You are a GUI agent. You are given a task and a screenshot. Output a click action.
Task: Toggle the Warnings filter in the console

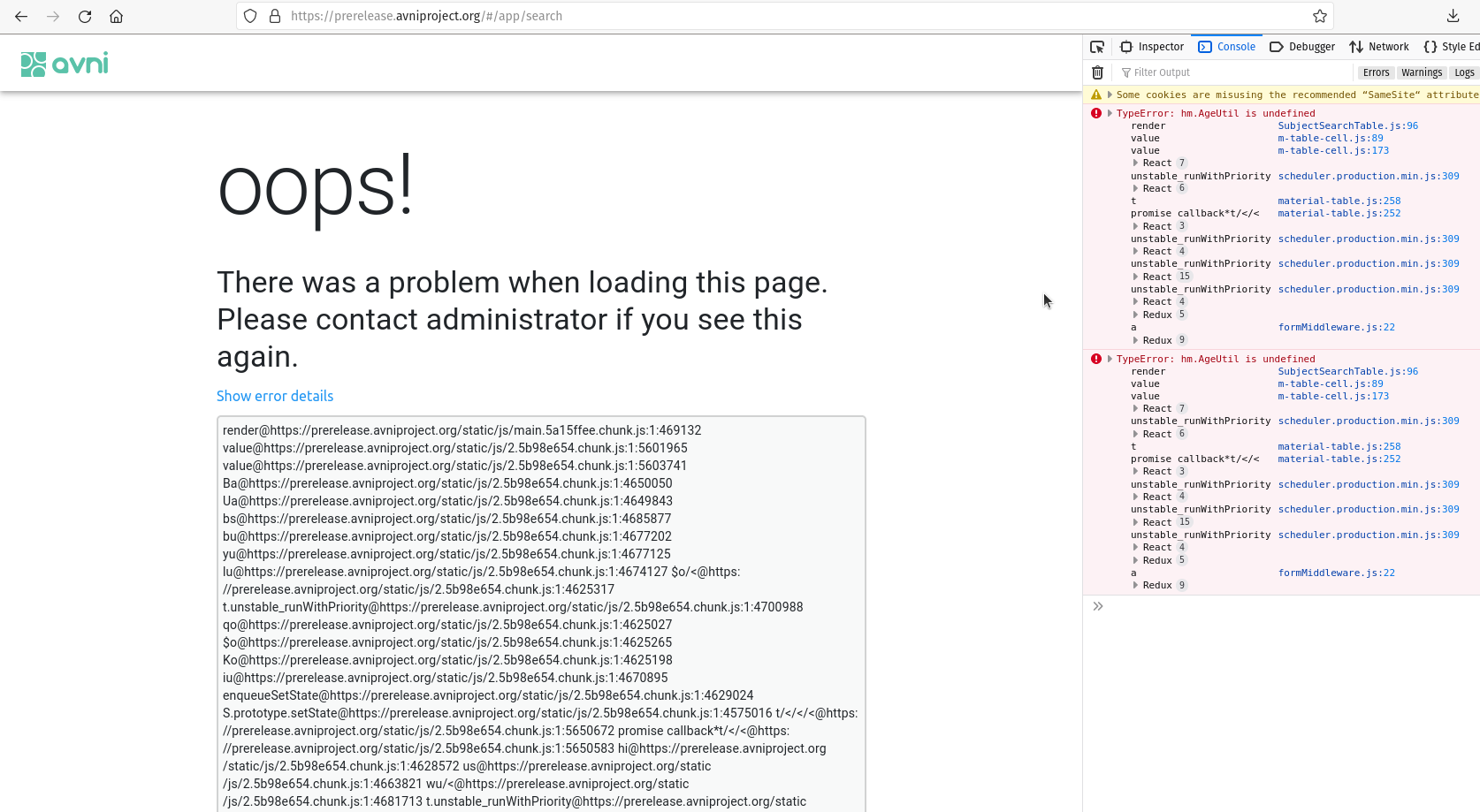pos(1422,72)
